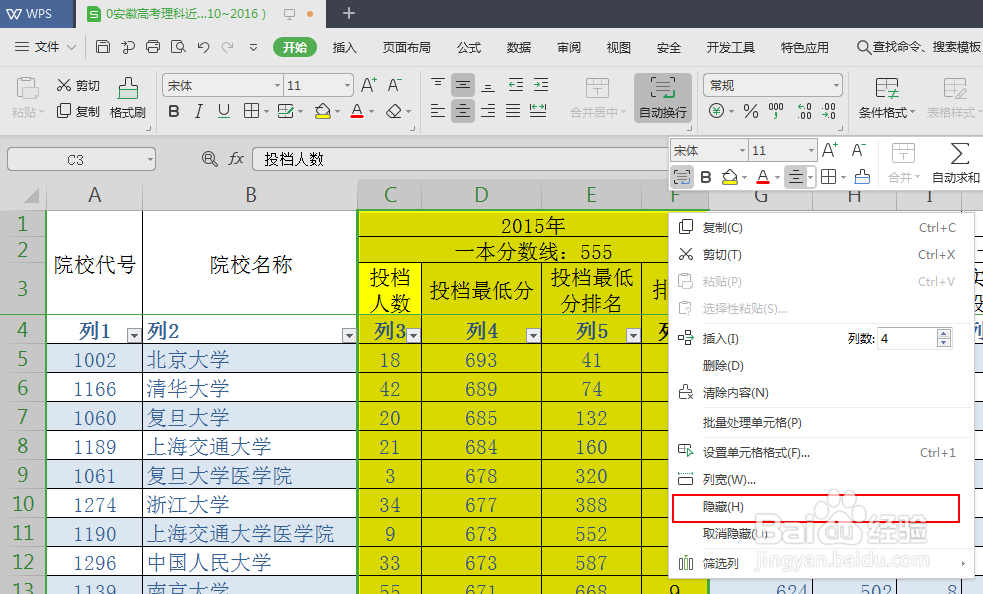Click the red font color A in ribbon
The height and width of the screenshot is (594, 983).
pos(357,112)
